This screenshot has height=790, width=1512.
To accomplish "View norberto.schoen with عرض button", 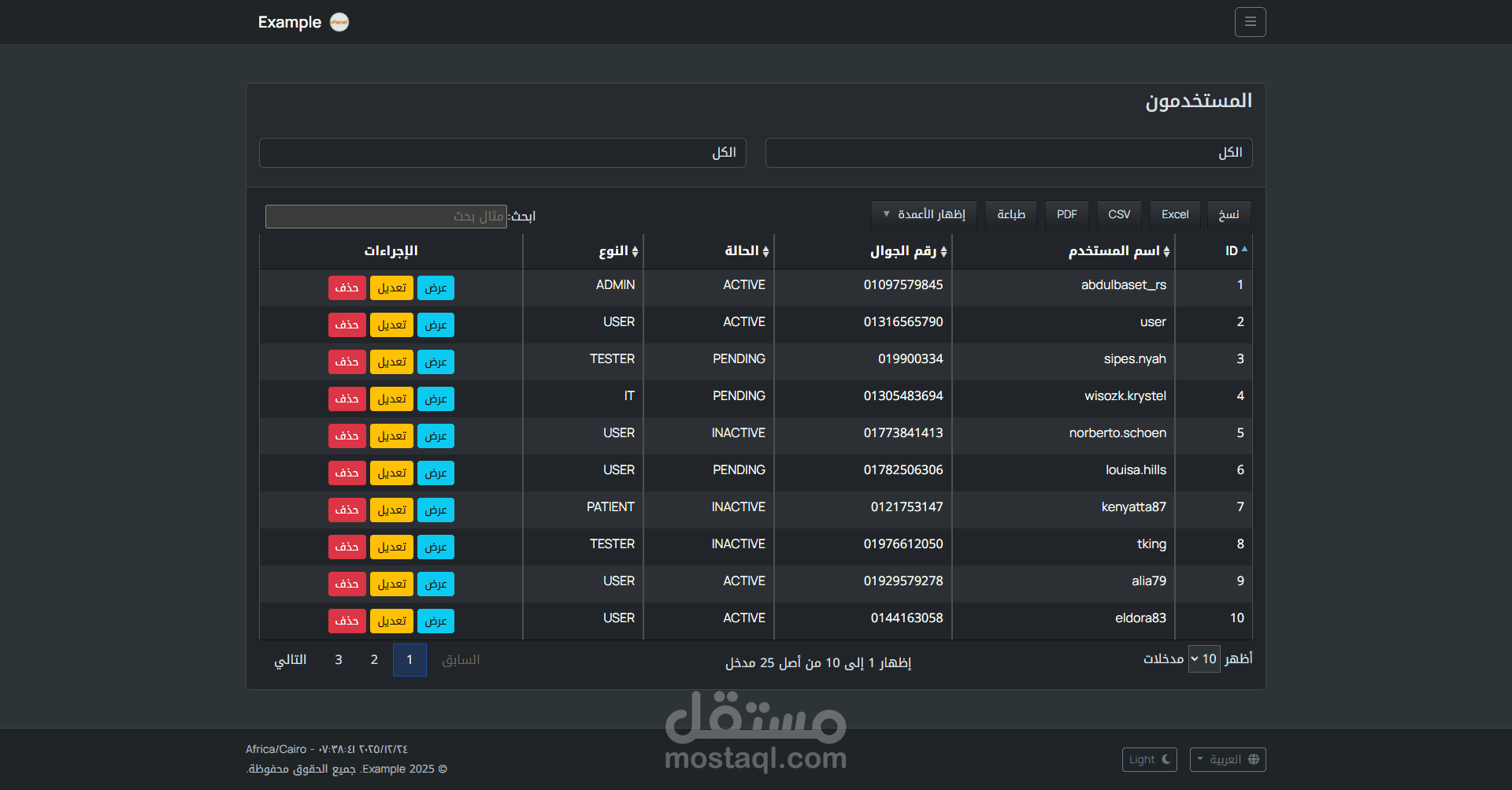I will (435, 436).
